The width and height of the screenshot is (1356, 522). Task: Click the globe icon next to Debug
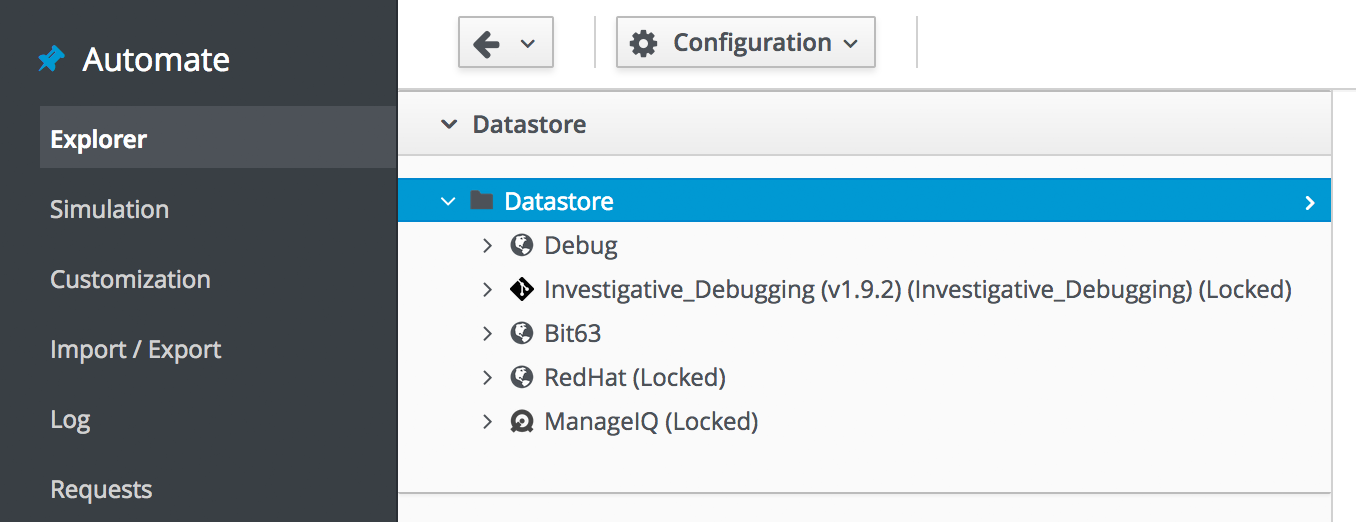521,245
